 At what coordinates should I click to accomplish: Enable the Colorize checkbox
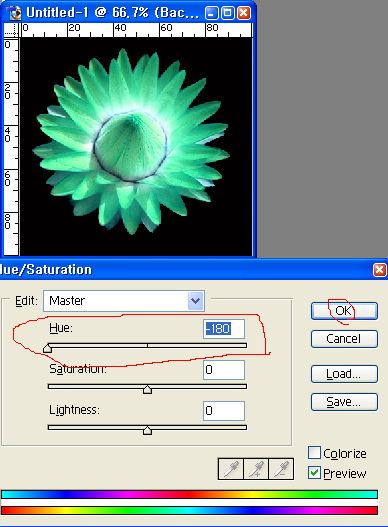click(x=314, y=452)
